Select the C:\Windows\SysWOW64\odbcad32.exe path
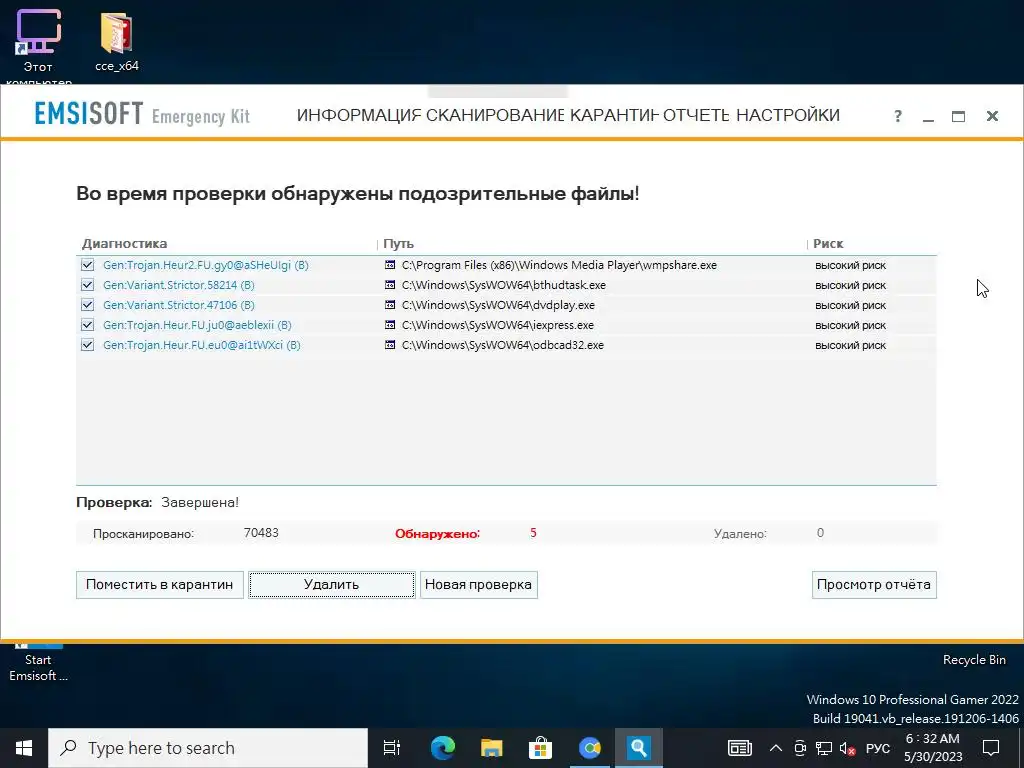 503,345
